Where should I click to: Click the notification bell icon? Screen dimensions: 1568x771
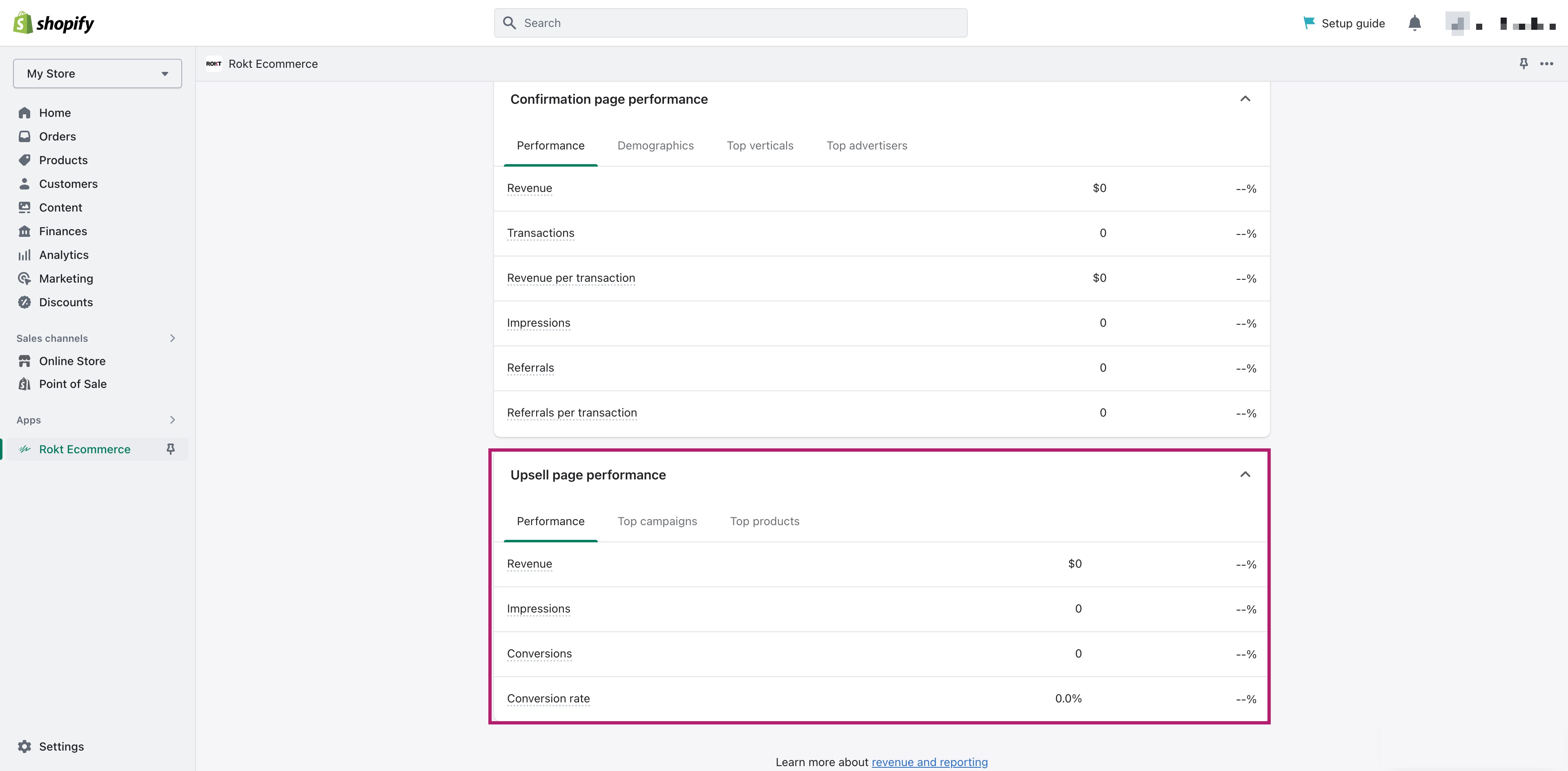point(1414,22)
